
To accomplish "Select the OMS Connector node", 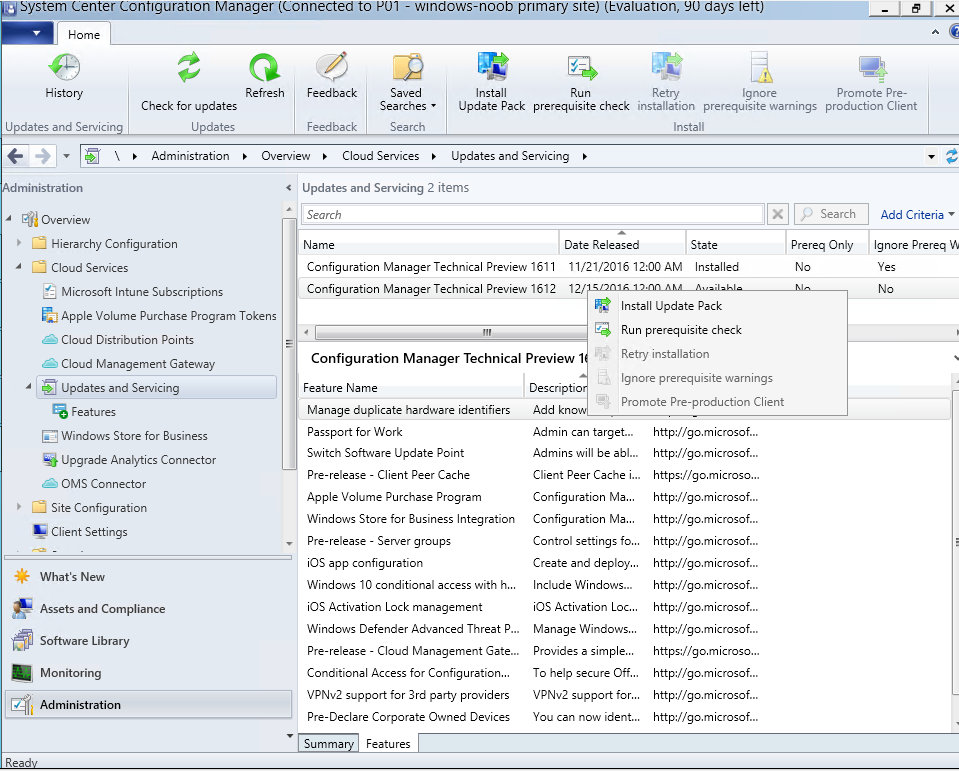I will 103,484.
